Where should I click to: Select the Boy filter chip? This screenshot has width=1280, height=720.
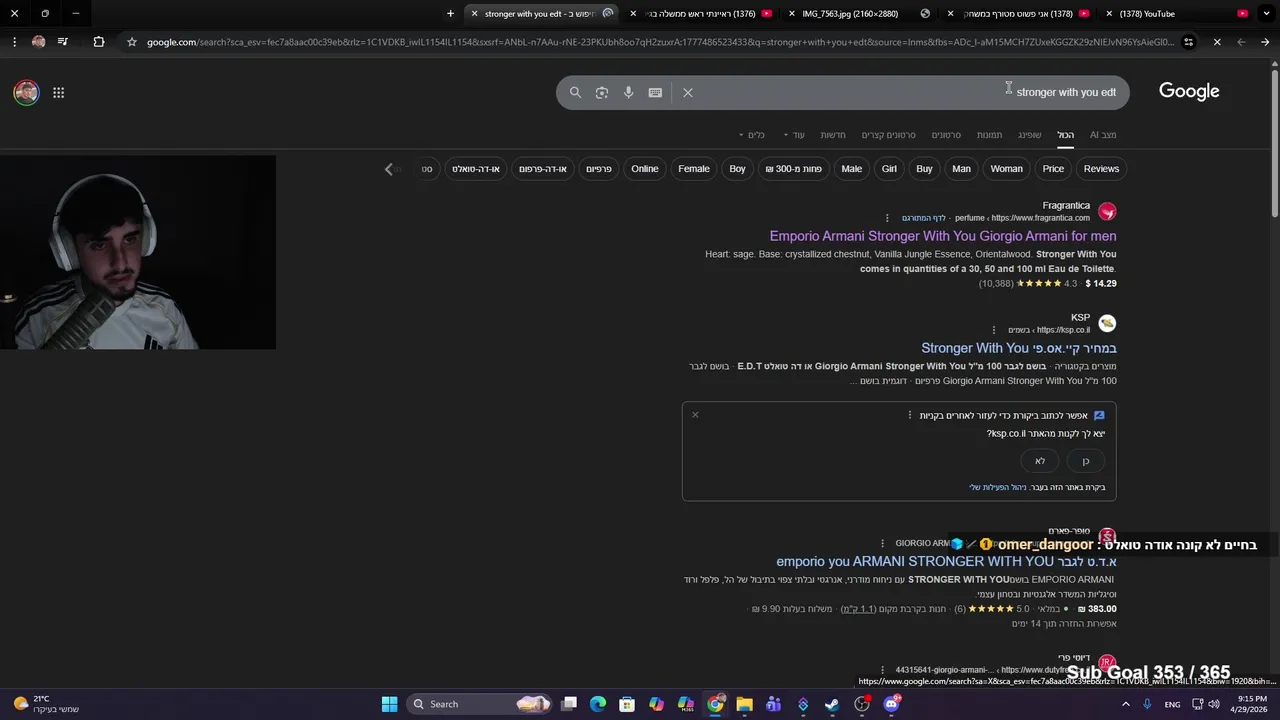coord(737,169)
